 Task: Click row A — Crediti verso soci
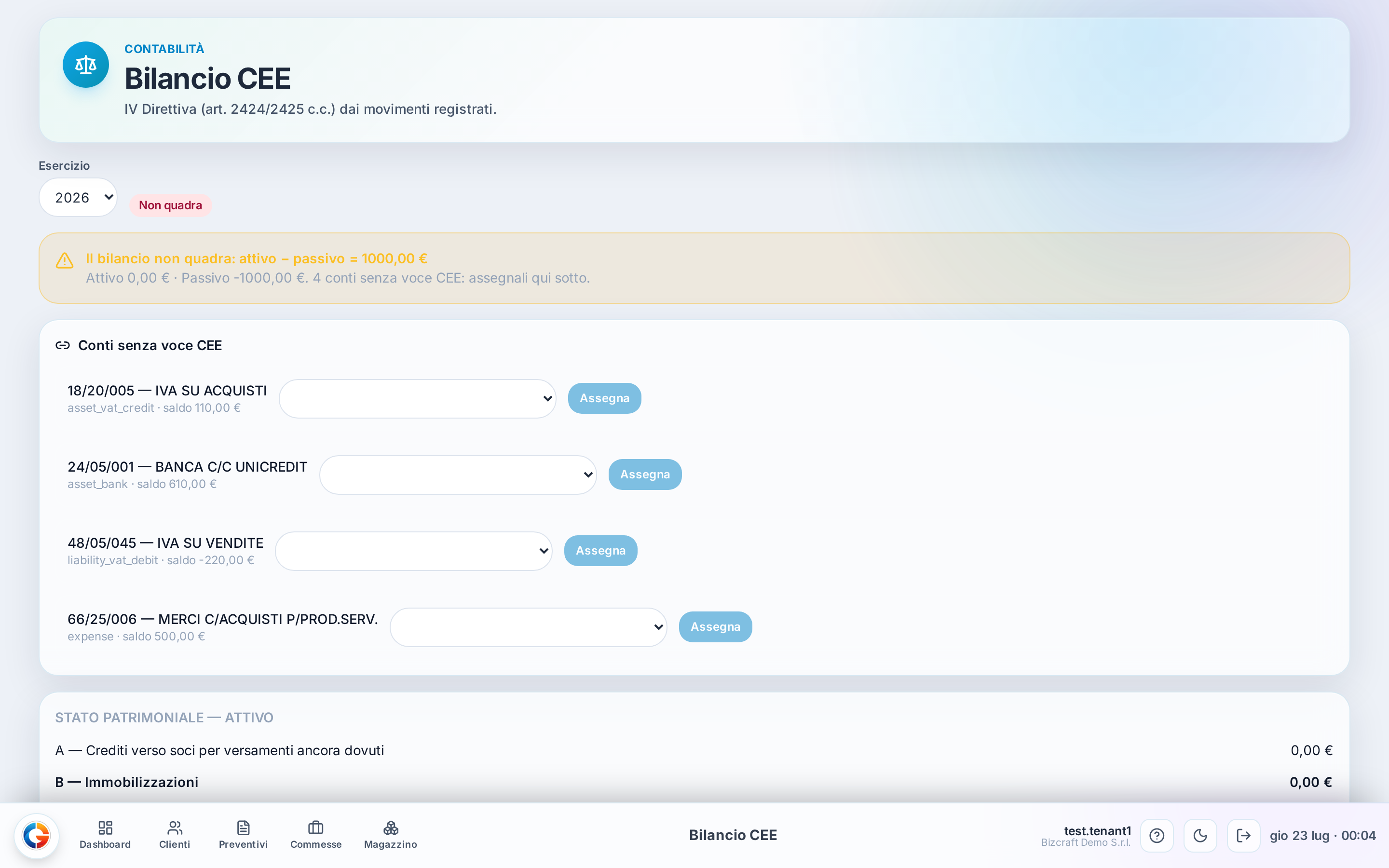point(694,751)
